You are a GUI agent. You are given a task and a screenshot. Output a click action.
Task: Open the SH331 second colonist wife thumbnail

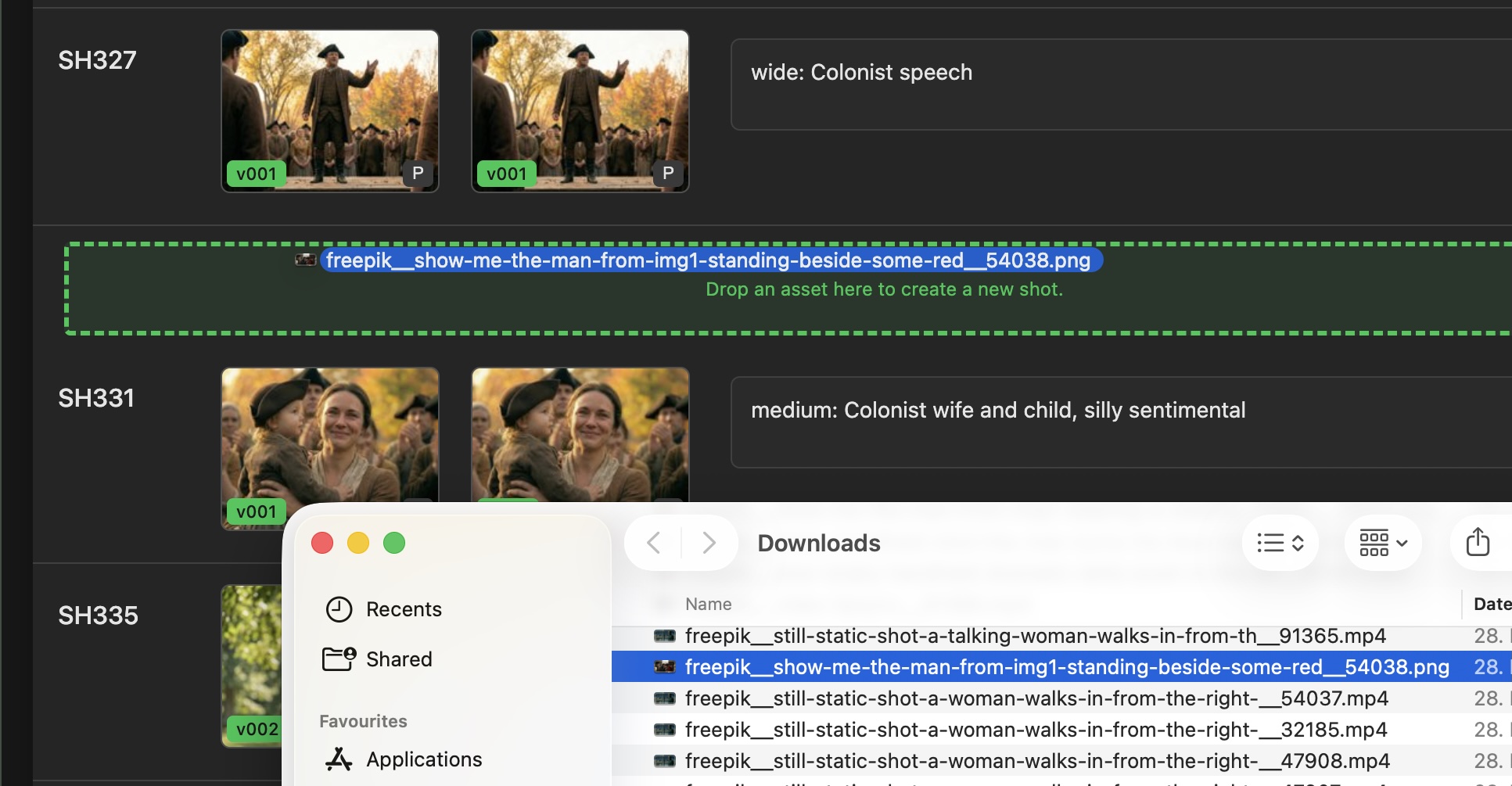pos(580,435)
